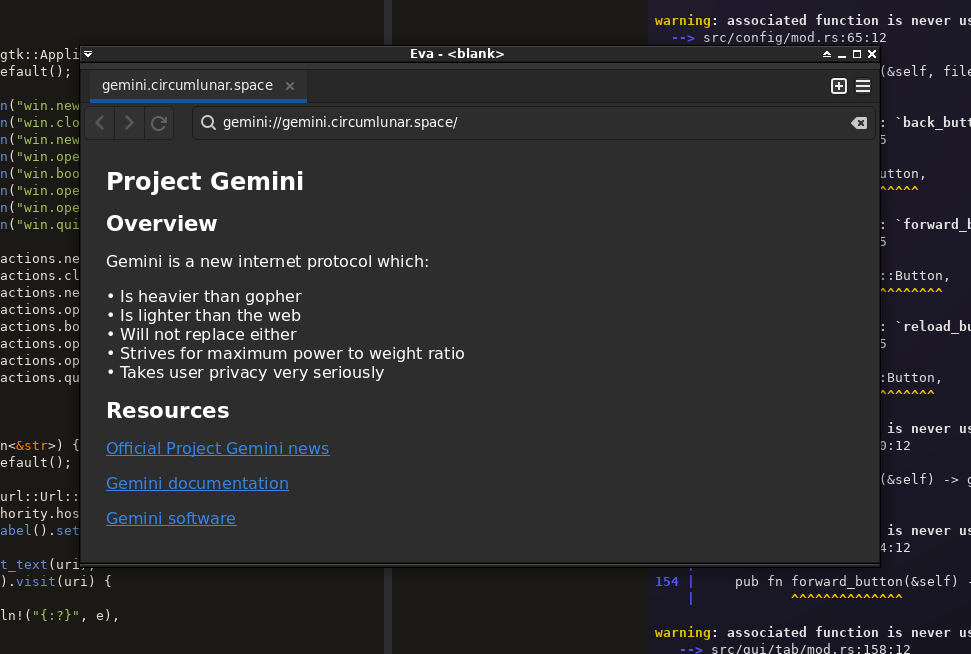
Task: Reload the current Gemini page
Action: click(x=159, y=123)
